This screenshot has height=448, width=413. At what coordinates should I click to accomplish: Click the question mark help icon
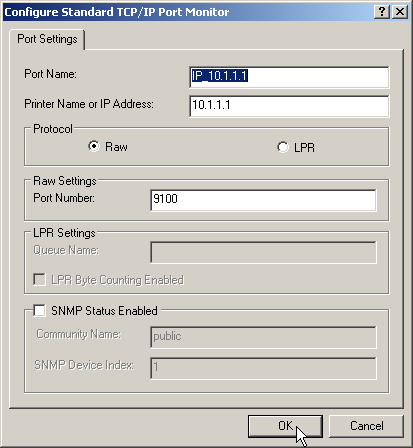[382, 12]
